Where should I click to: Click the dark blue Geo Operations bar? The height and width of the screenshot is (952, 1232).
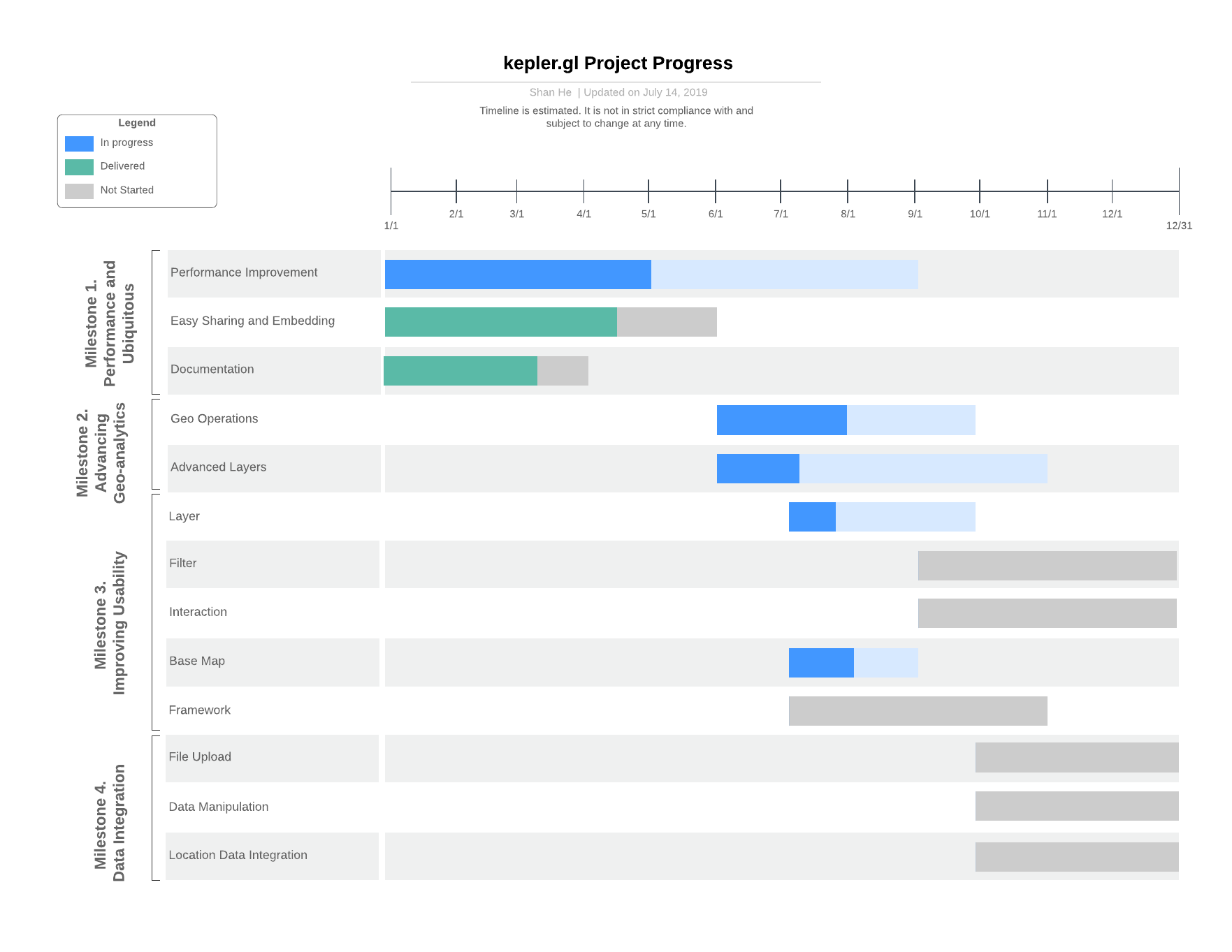tap(782, 420)
